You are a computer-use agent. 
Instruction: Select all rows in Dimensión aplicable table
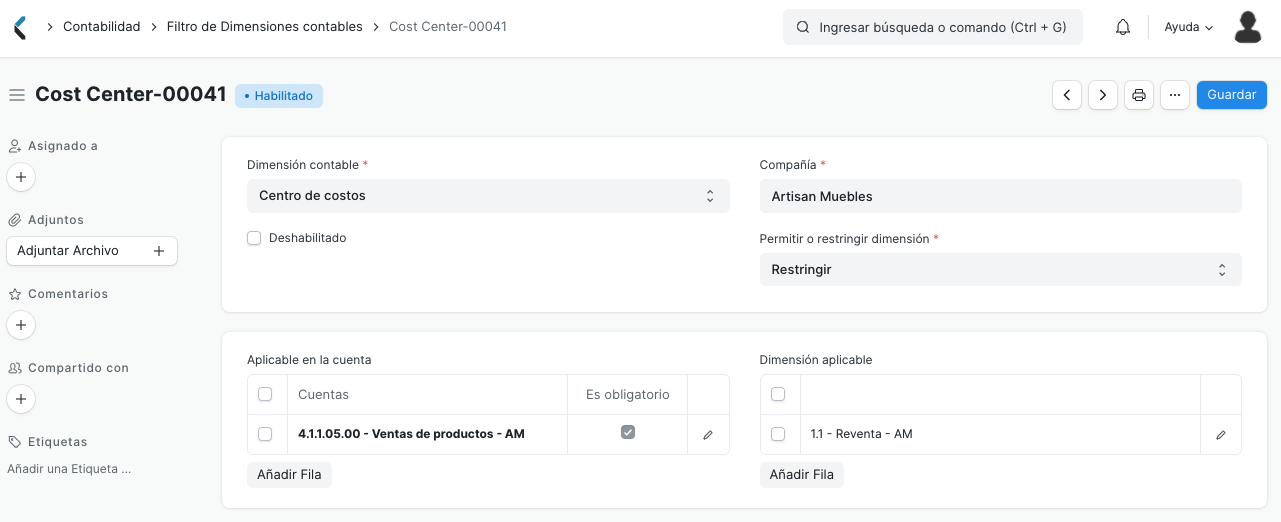click(x=778, y=394)
